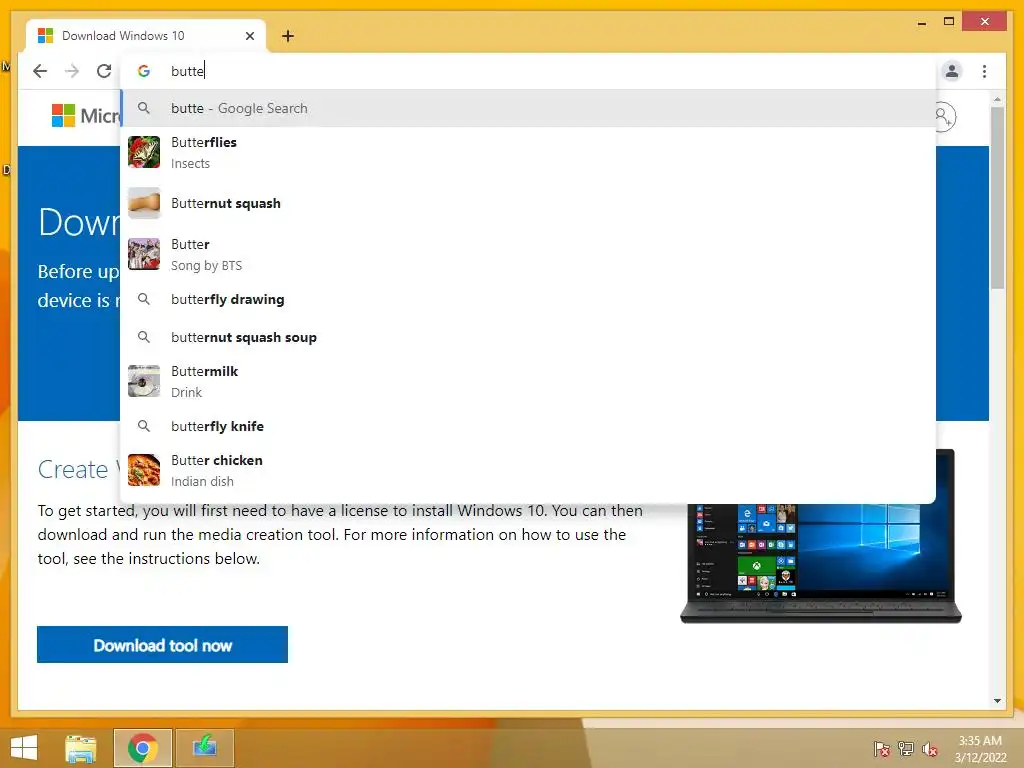
Task: Click the muted volume tray icon
Action: (x=930, y=748)
